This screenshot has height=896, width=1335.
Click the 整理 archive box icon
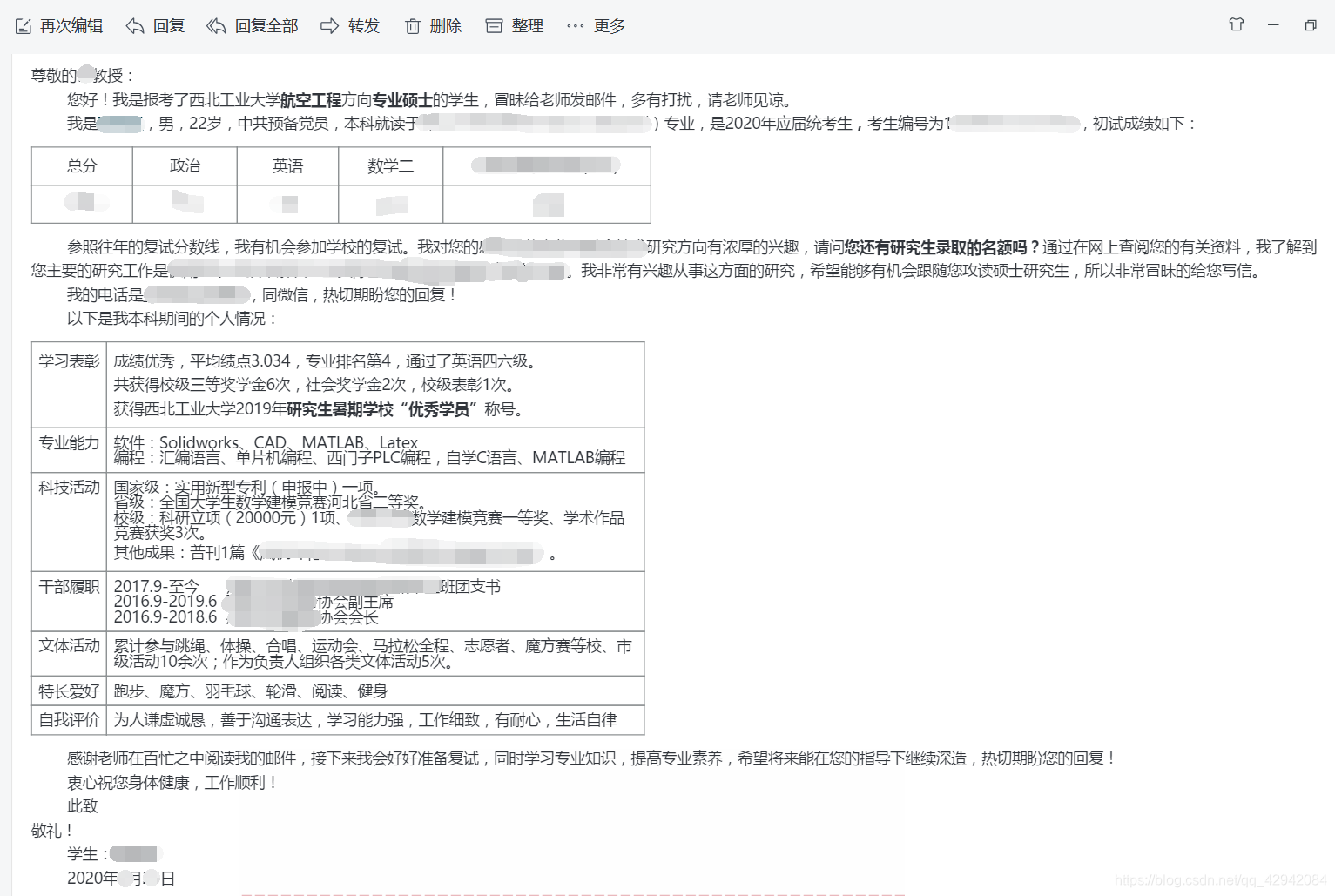(x=494, y=26)
